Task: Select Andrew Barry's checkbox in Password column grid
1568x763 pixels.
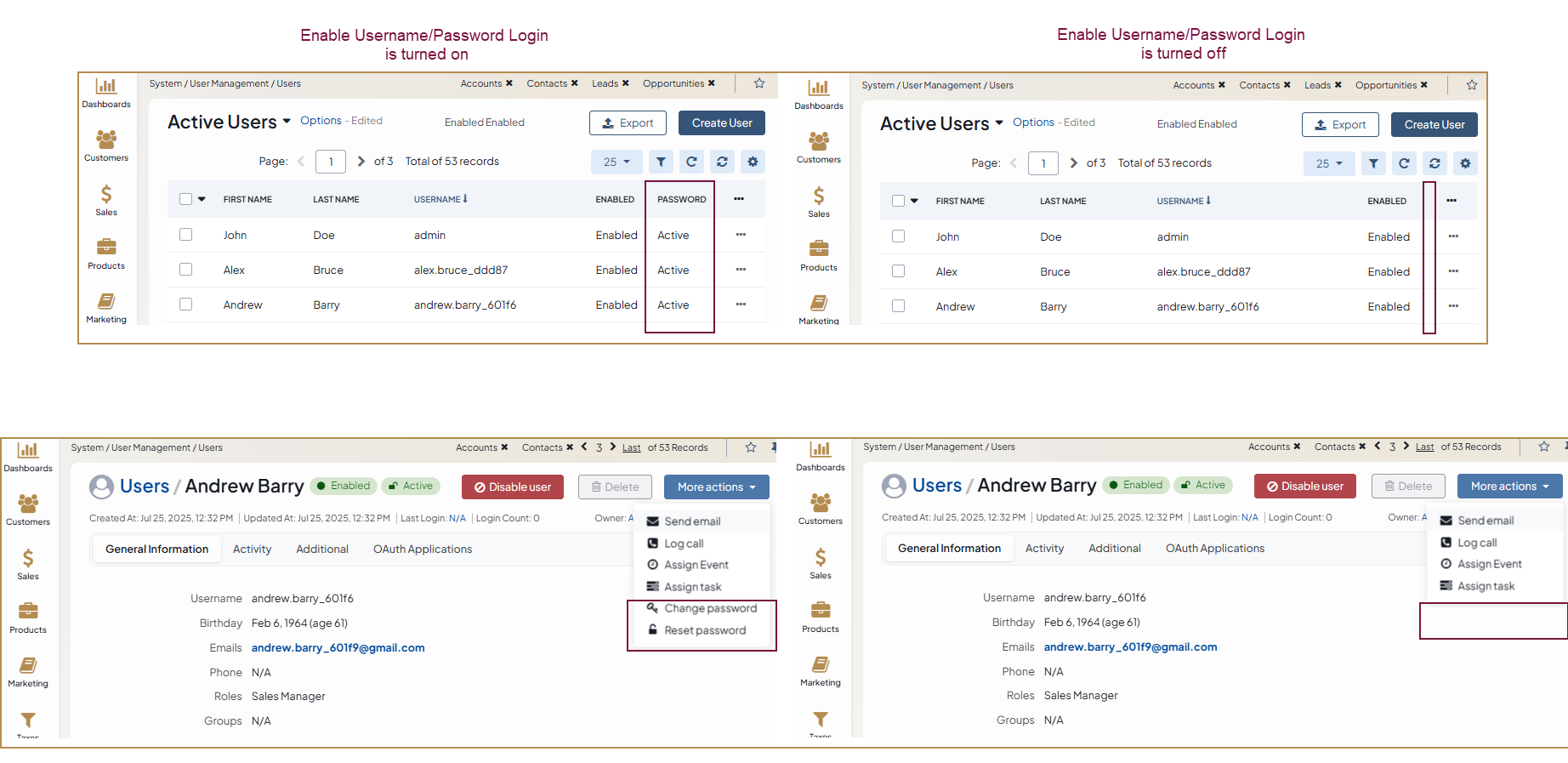Action: (x=185, y=305)
